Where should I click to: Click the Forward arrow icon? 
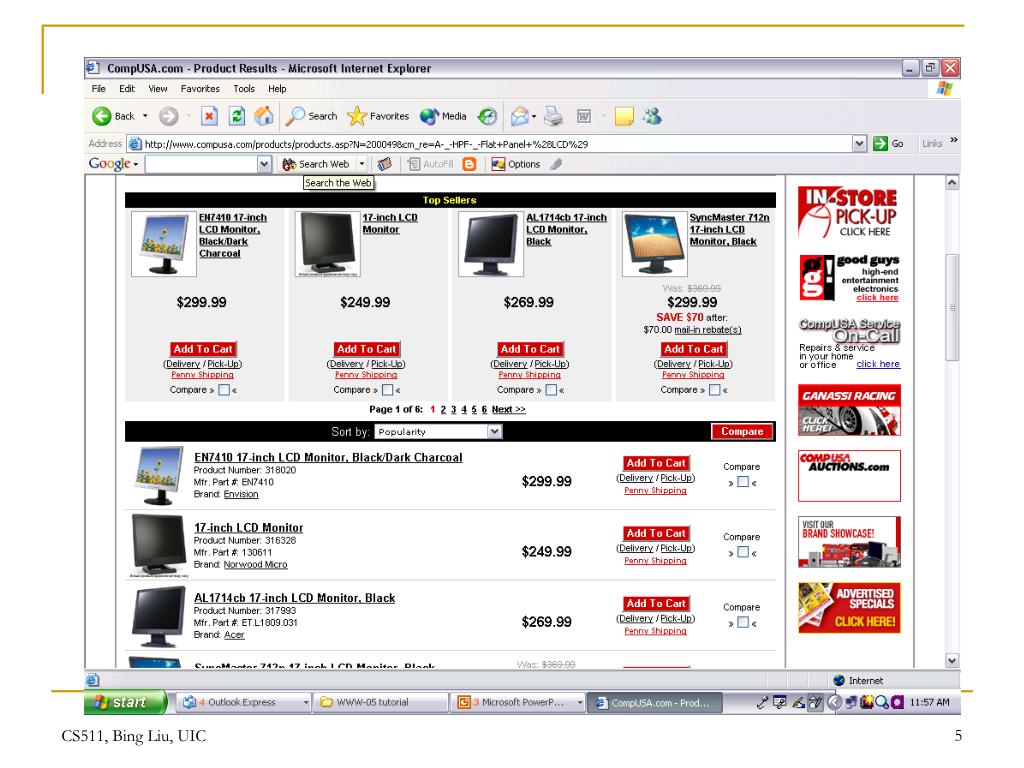(168, 116)
